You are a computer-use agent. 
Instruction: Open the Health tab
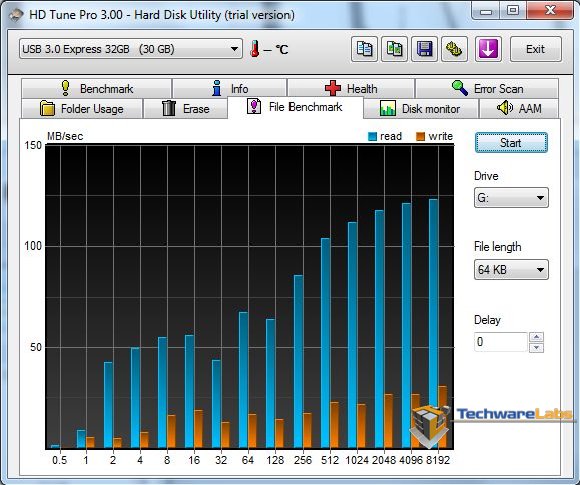click(351, 89)
